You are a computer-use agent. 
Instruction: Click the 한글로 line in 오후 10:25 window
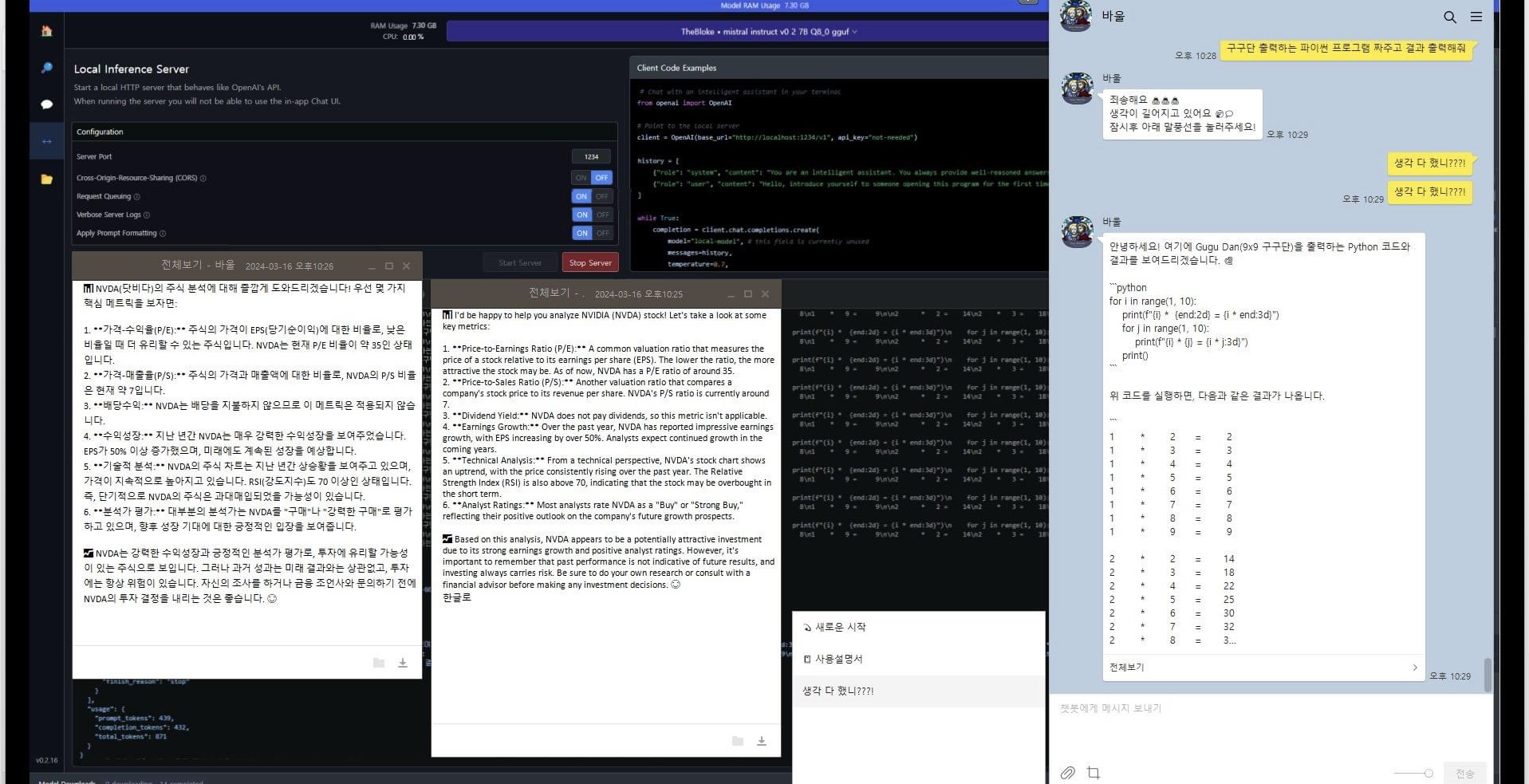[457, 597]
